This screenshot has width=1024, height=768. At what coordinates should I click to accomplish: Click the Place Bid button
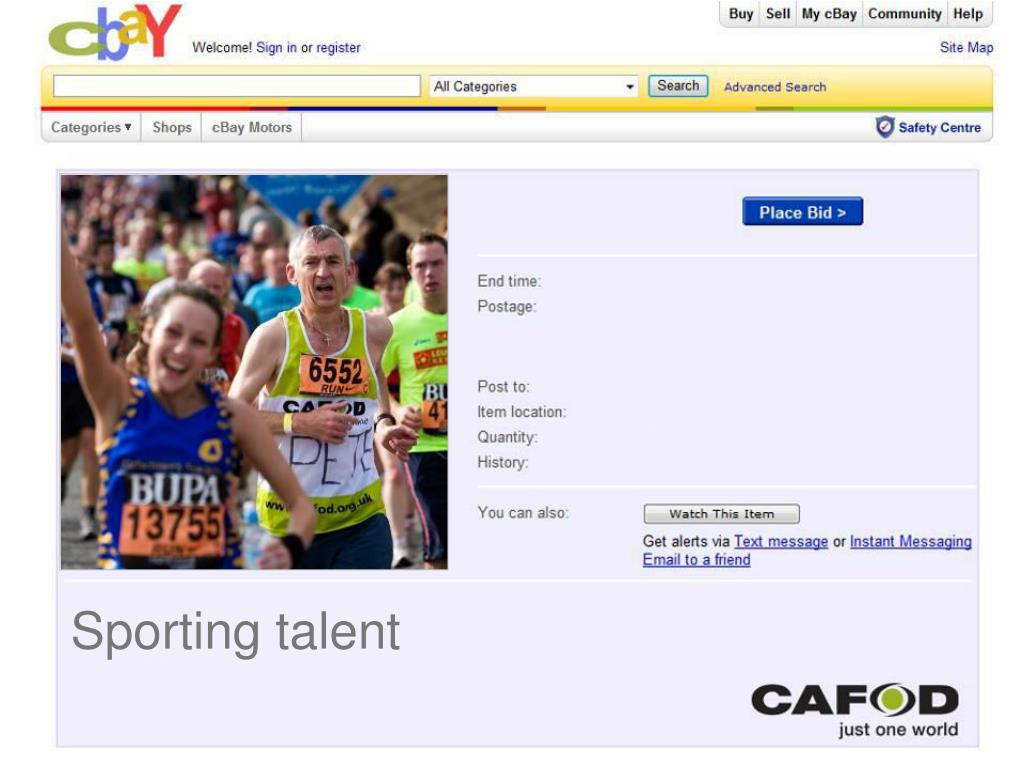[x=803, y=212]
